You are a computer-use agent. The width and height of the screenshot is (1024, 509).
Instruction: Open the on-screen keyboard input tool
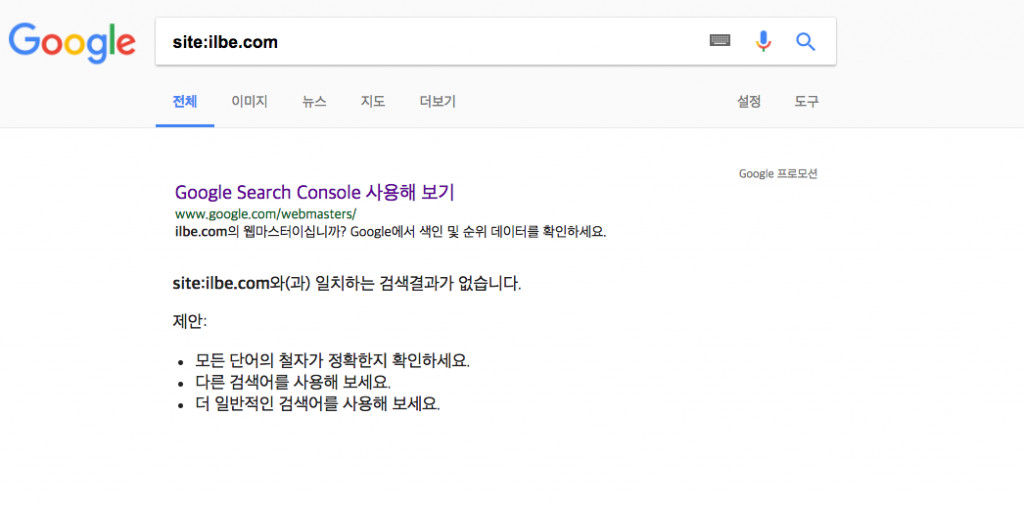click(720, 41)
